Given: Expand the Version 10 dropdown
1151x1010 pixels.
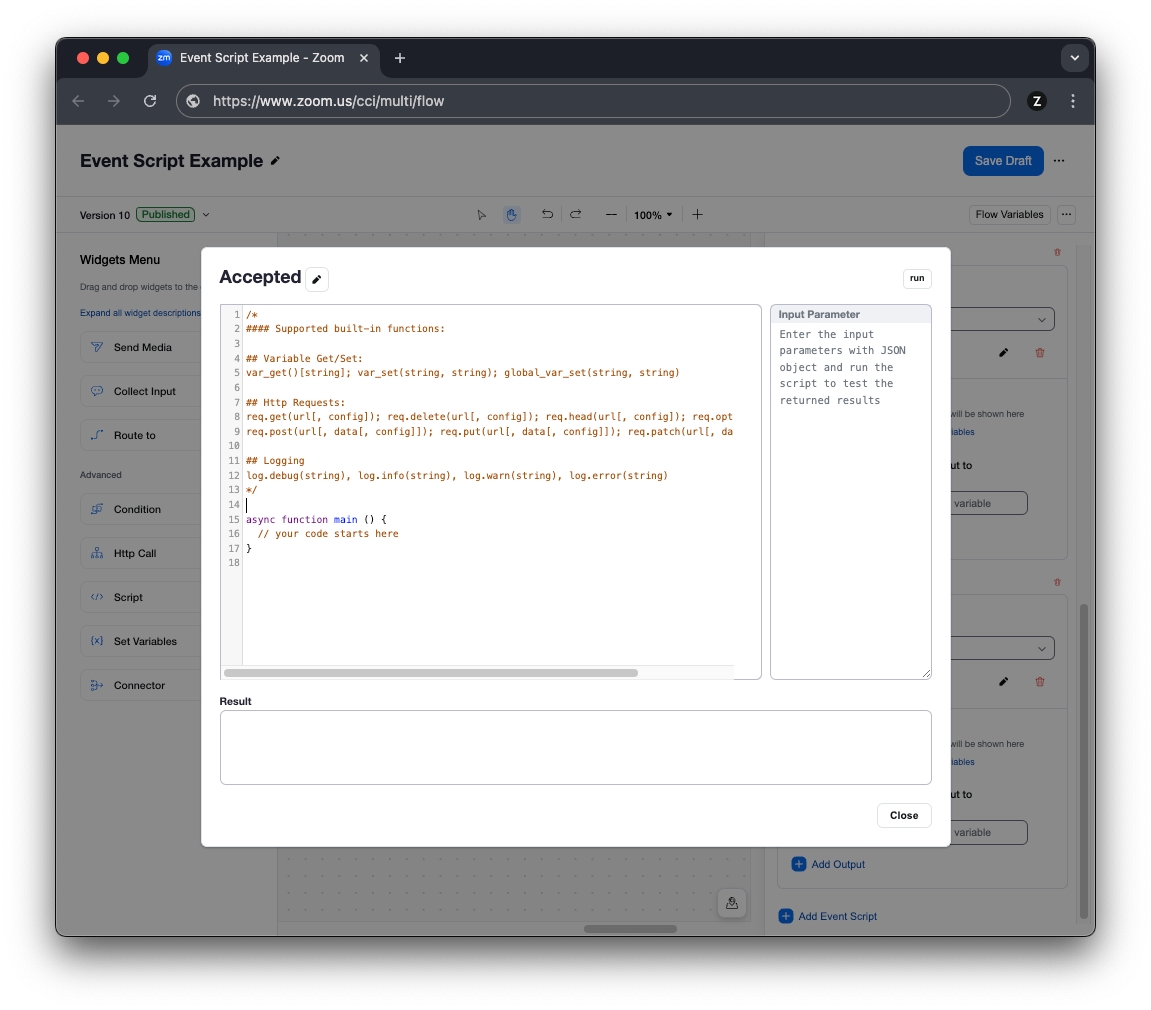Looking at the screenshot, I should pyautogui.click(x=206, y=214).
